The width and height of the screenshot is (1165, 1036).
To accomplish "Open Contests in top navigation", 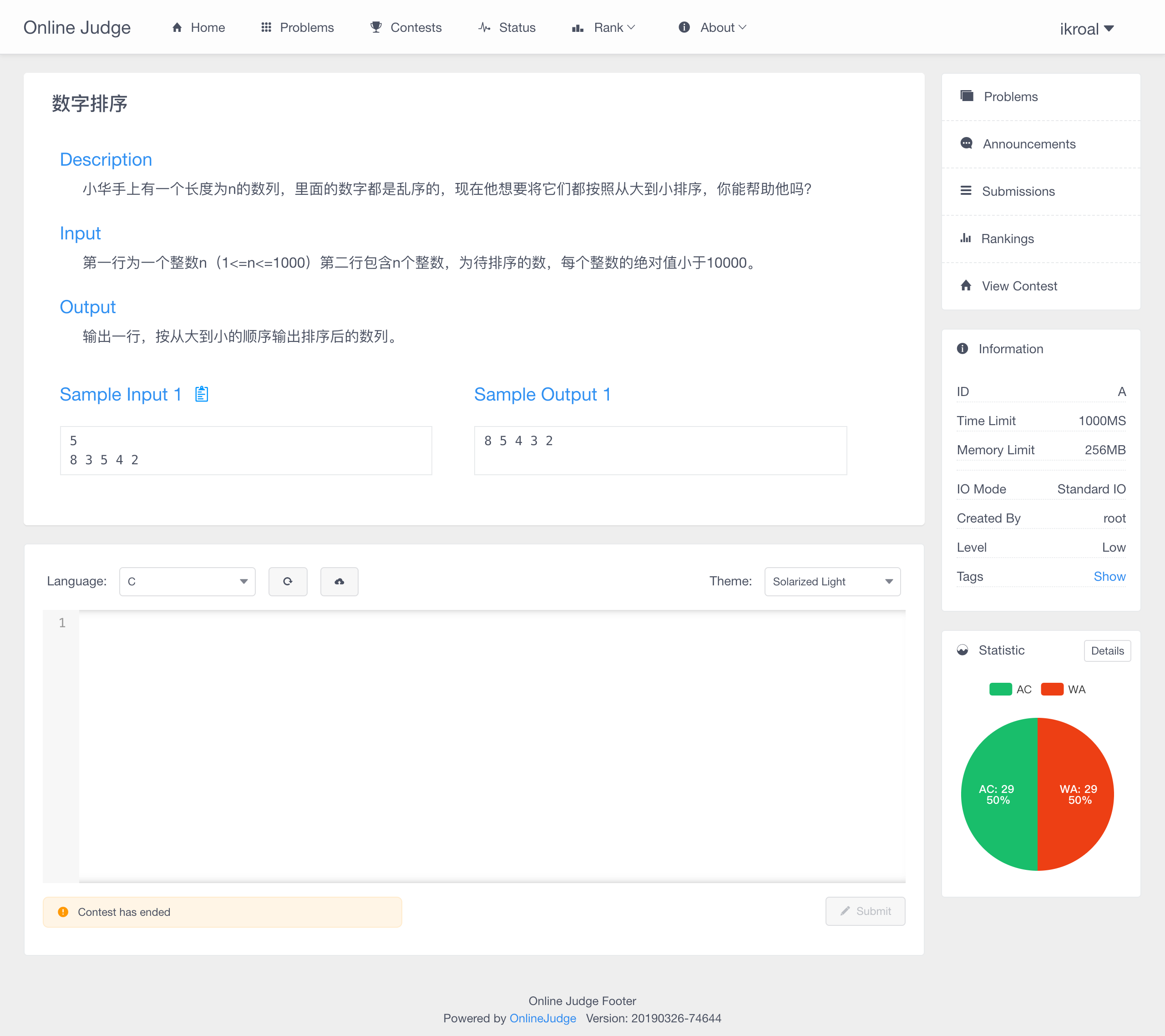I will (x=406, y=27).
